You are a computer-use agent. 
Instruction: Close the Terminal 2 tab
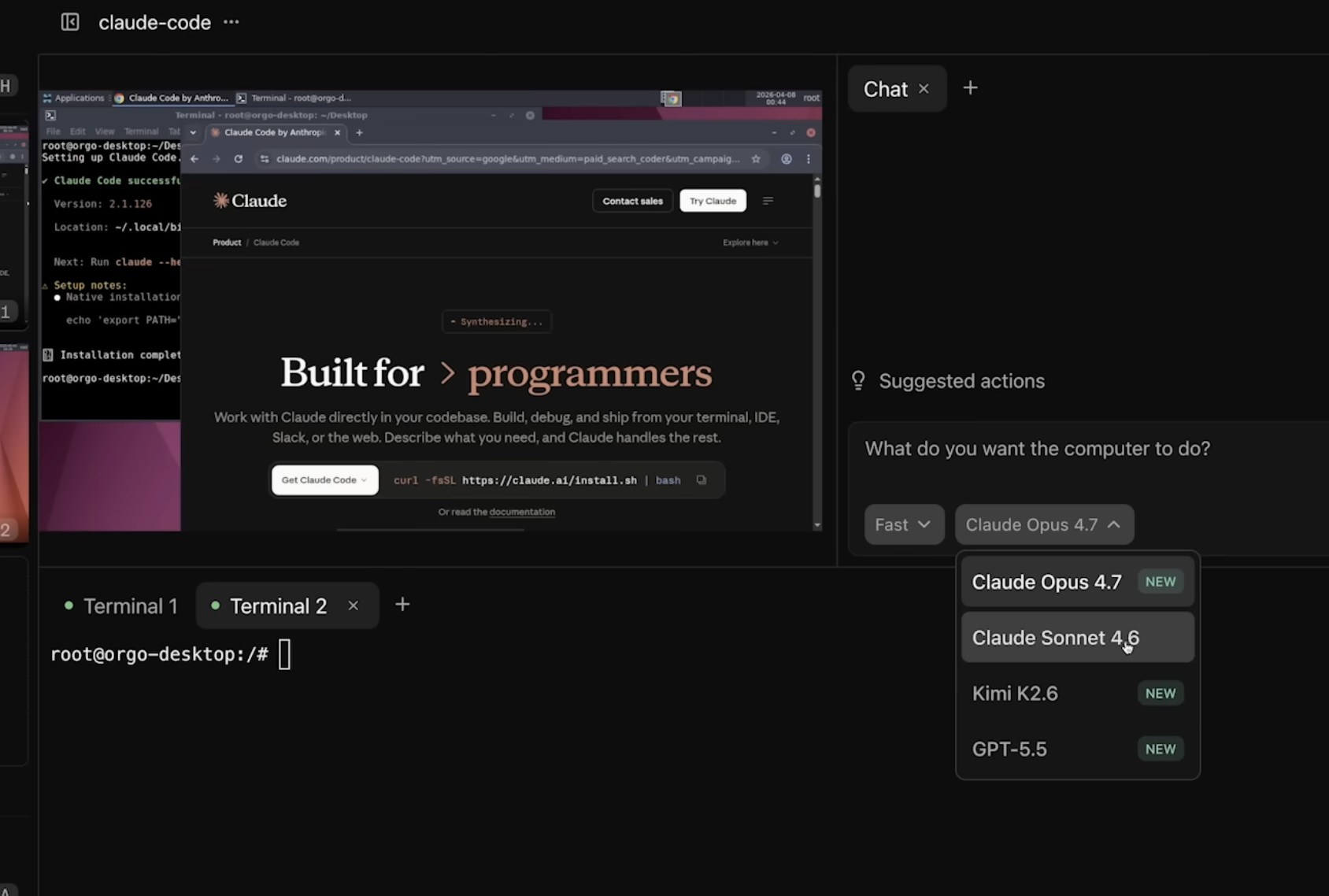tap(353, 605)
